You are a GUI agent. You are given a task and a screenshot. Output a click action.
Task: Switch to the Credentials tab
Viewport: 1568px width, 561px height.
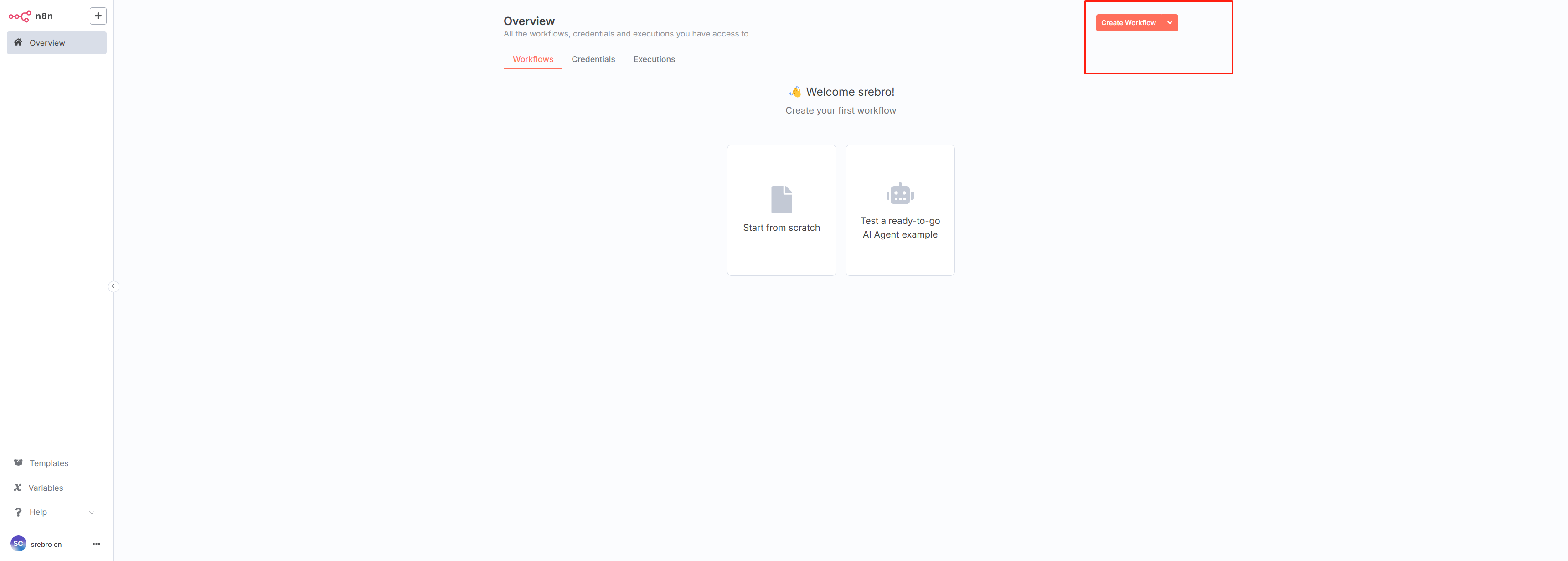[x=593, y=59]
